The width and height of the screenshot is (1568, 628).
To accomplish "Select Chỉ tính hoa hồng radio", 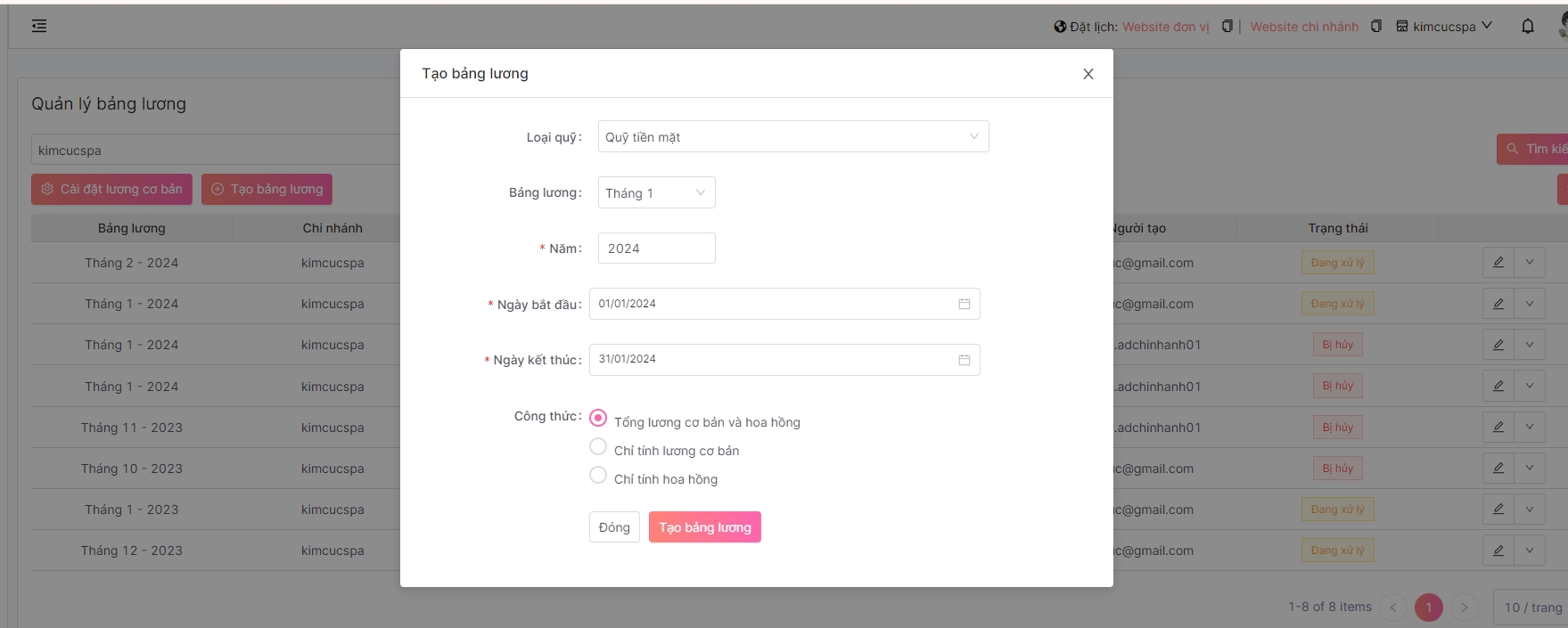I will [x=598, y=476].
